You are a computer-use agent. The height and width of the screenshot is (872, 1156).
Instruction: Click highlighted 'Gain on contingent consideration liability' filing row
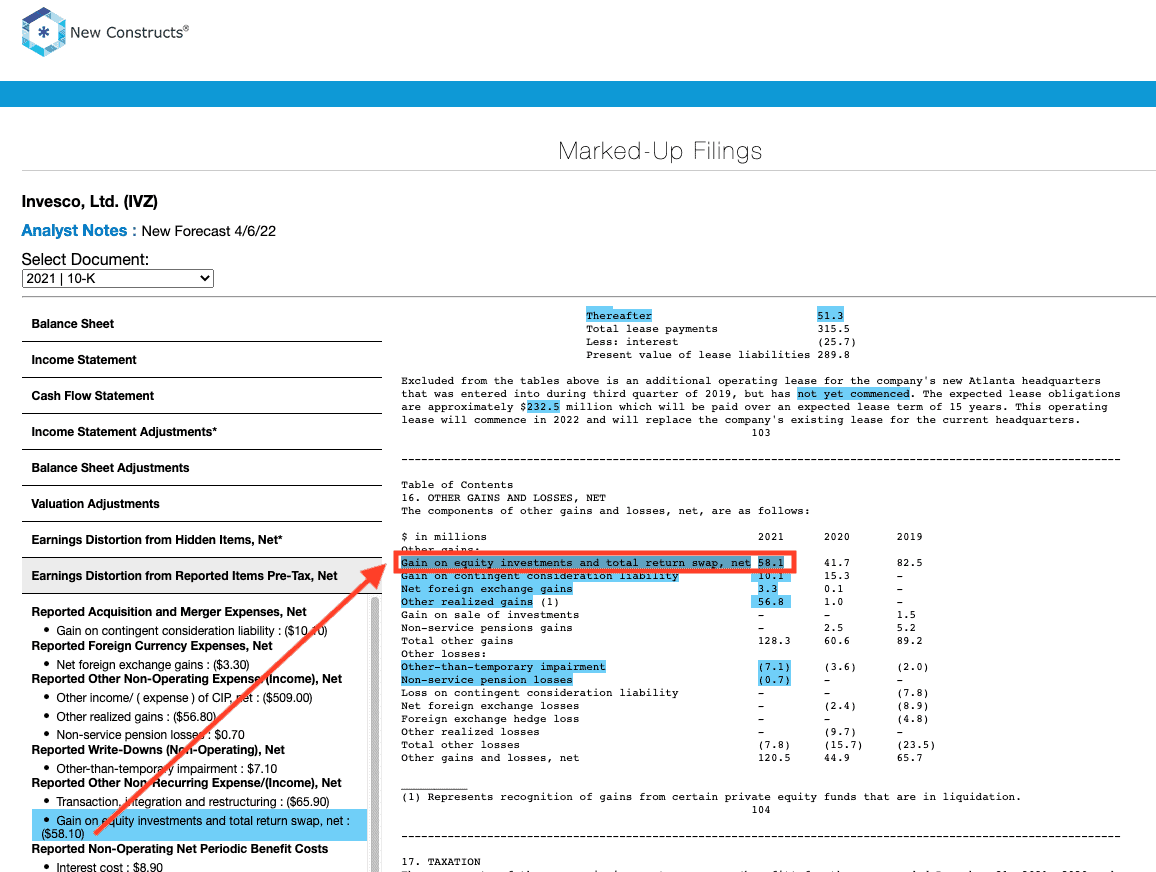tap(540, 576)
